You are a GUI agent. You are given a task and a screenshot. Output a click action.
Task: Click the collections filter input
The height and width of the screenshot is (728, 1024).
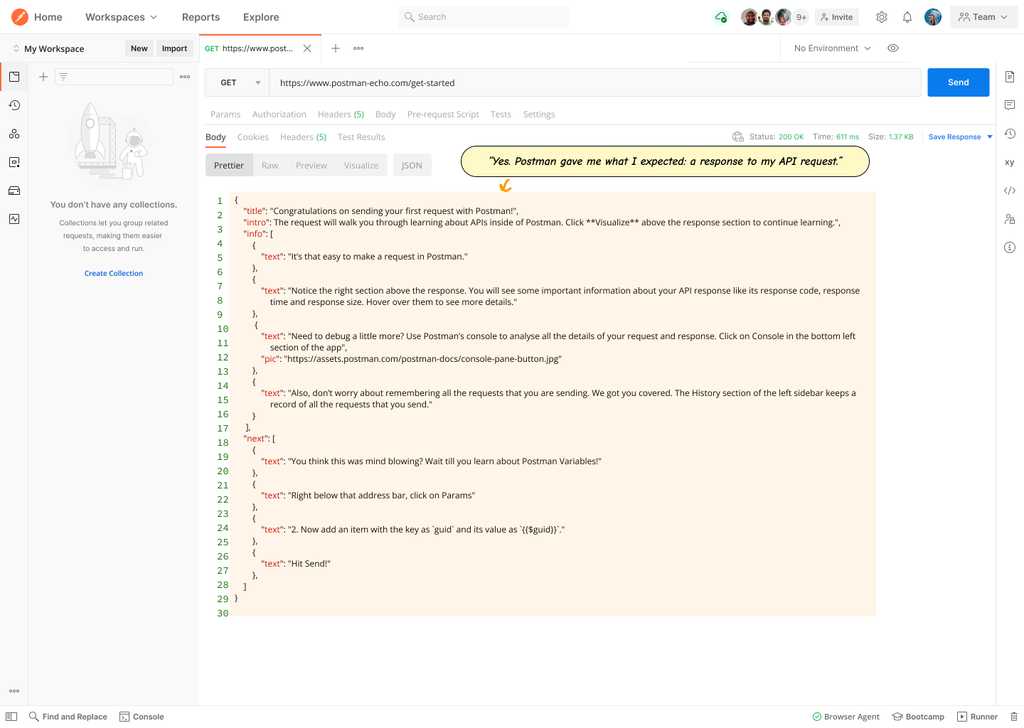tap(114, 77)
